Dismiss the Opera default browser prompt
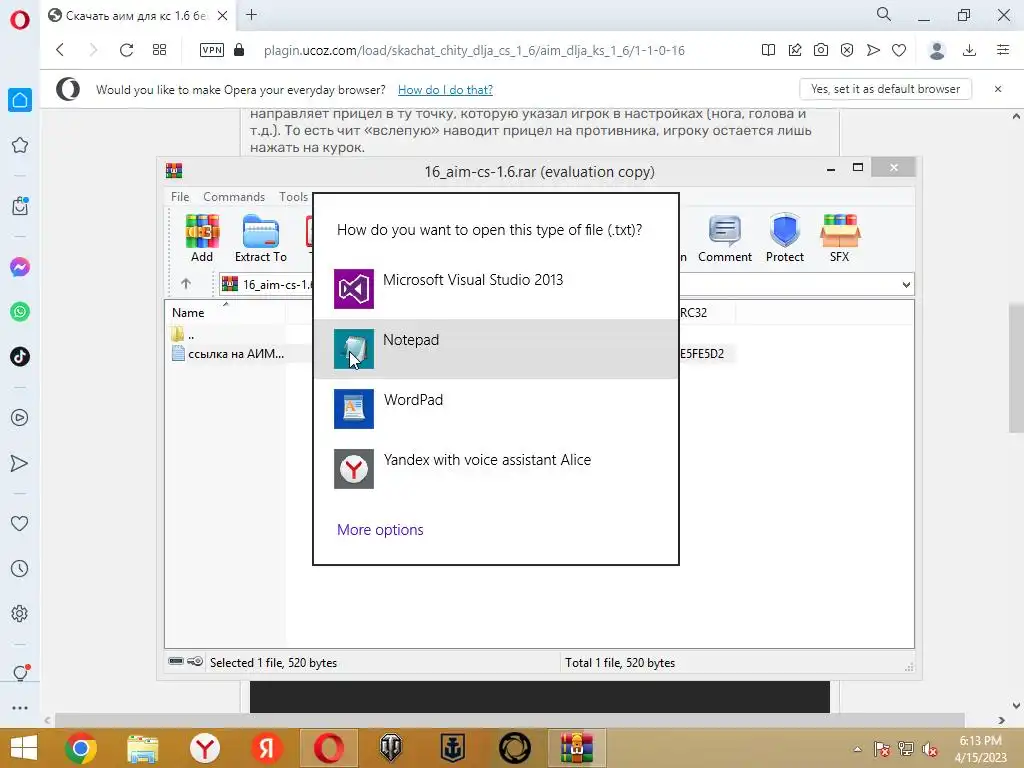1024x768 pixels. (998, 89)
